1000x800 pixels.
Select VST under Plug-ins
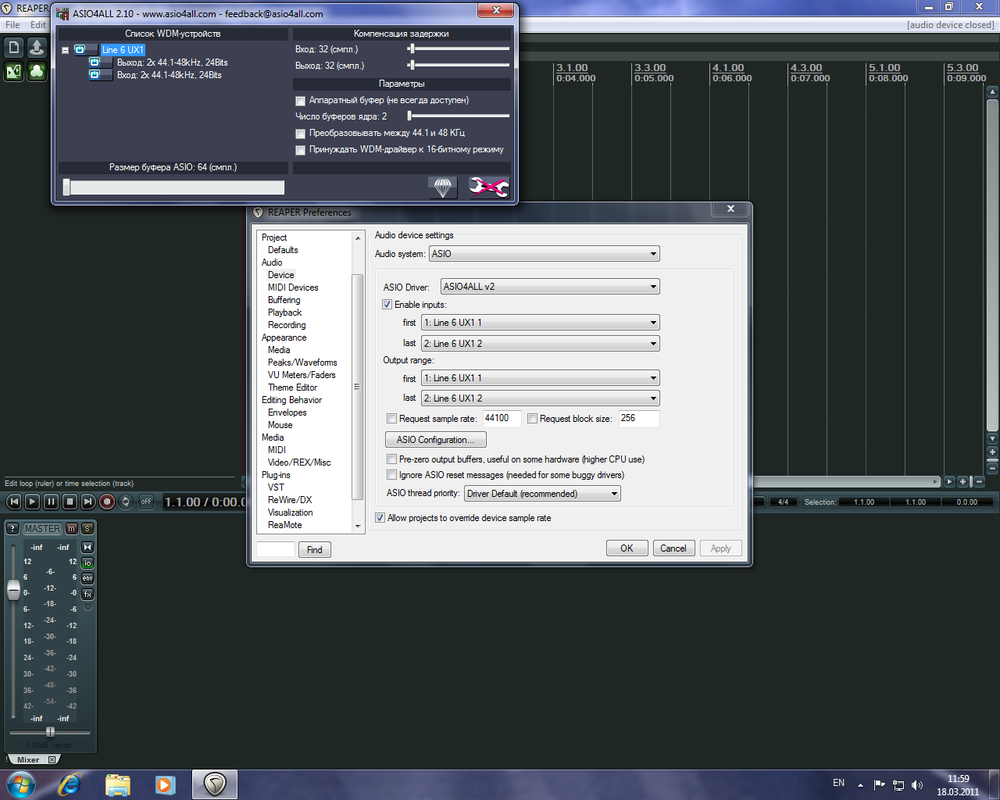[x=276, y=487]
